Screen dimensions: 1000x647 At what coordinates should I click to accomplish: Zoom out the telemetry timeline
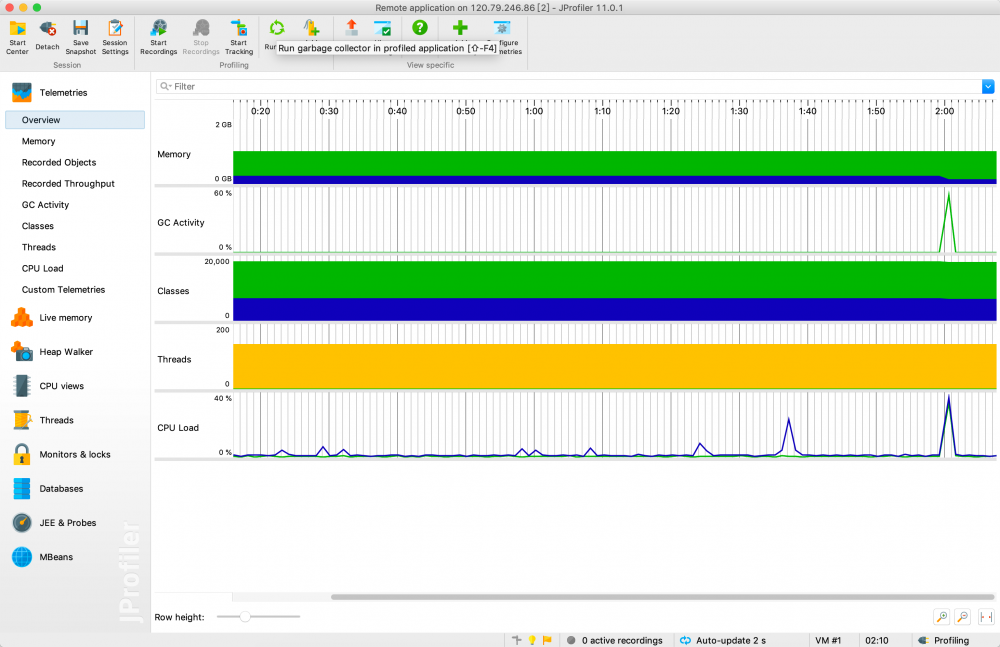(x=962, y=617)
